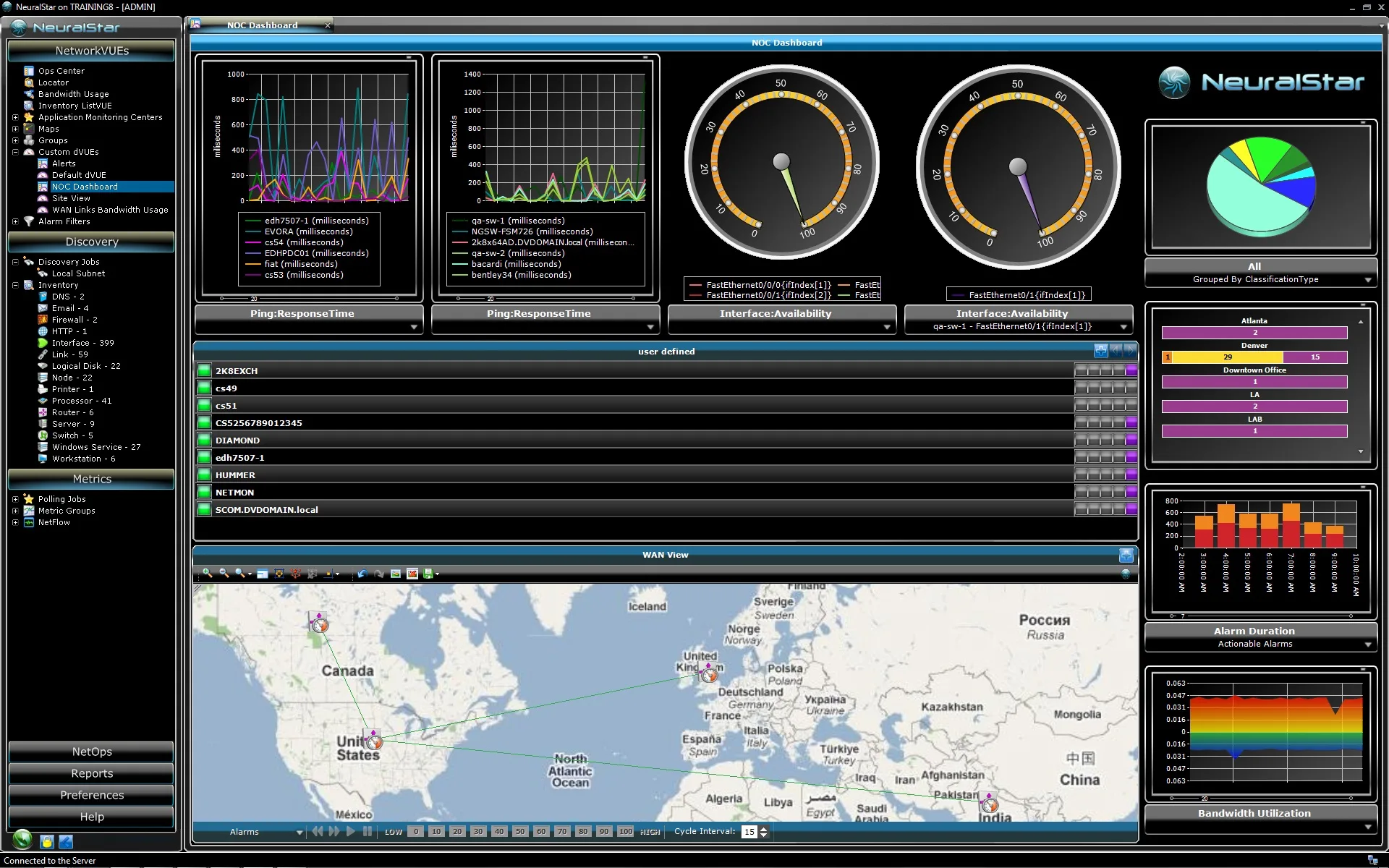Click the green status icon beside NETMON
The image size is (1389, 868).
pyautogui.click(x=204, y=492)
